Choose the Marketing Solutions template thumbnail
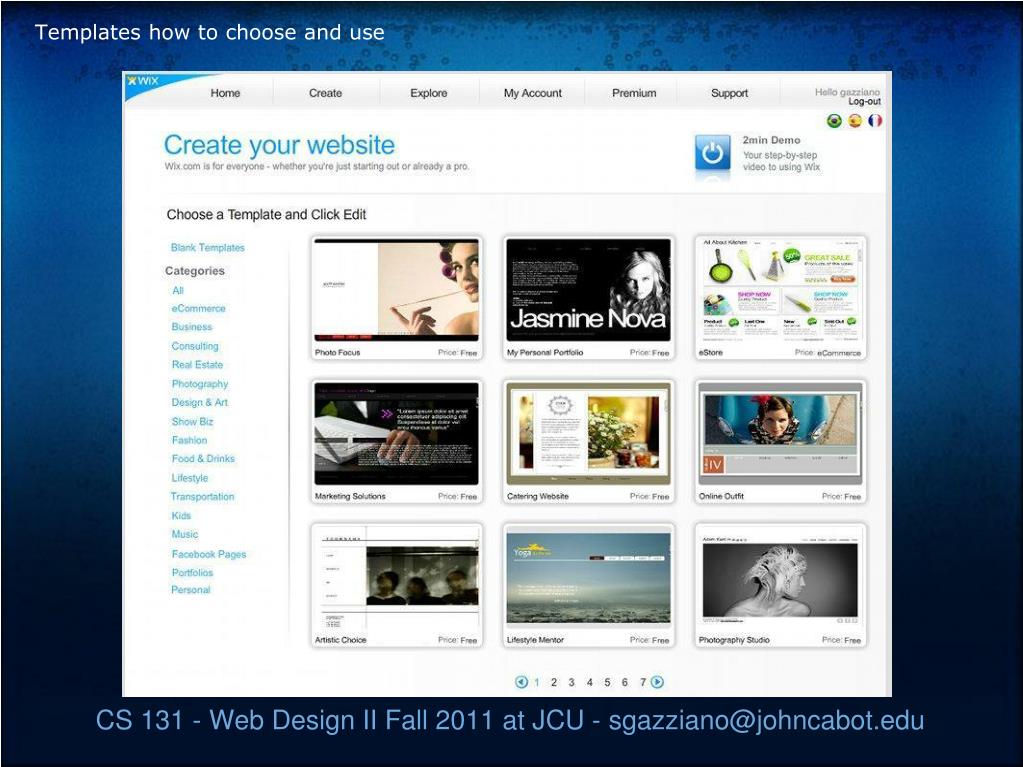 (x=396, y=434)
